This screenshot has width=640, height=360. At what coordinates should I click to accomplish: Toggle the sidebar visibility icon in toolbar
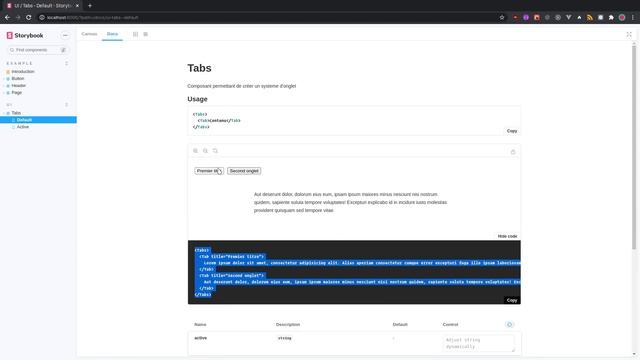pyautogui.click(x=136, y=34)
